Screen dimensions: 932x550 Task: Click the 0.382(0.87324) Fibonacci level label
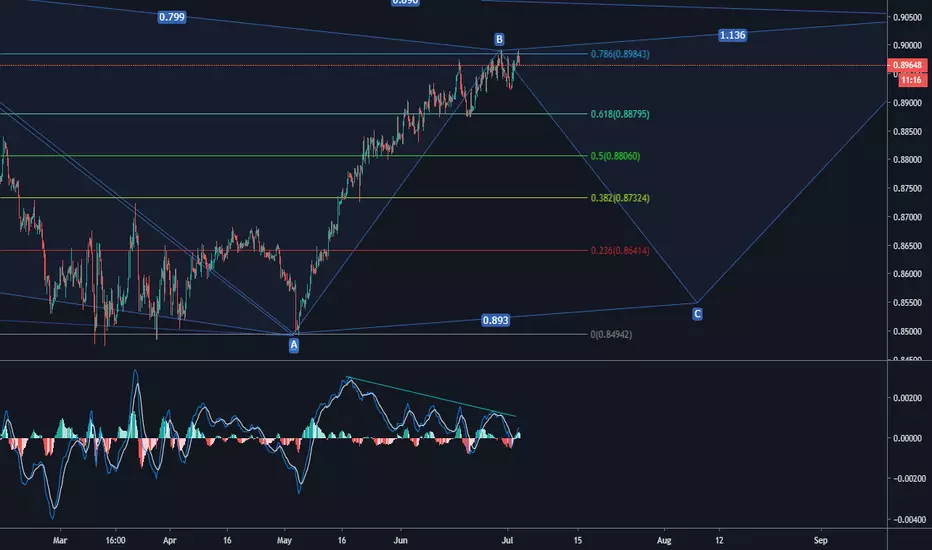click(620, 198)
